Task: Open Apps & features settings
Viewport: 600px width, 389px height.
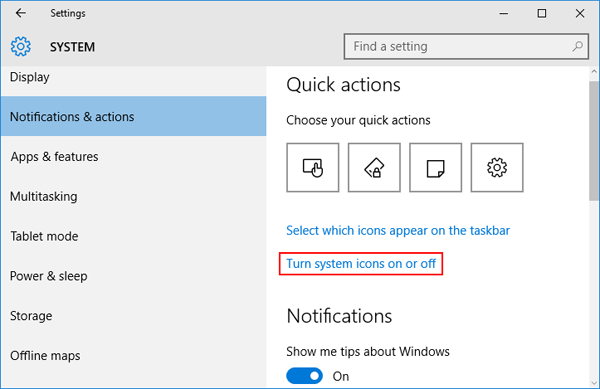Action: (x=133, y=156)
